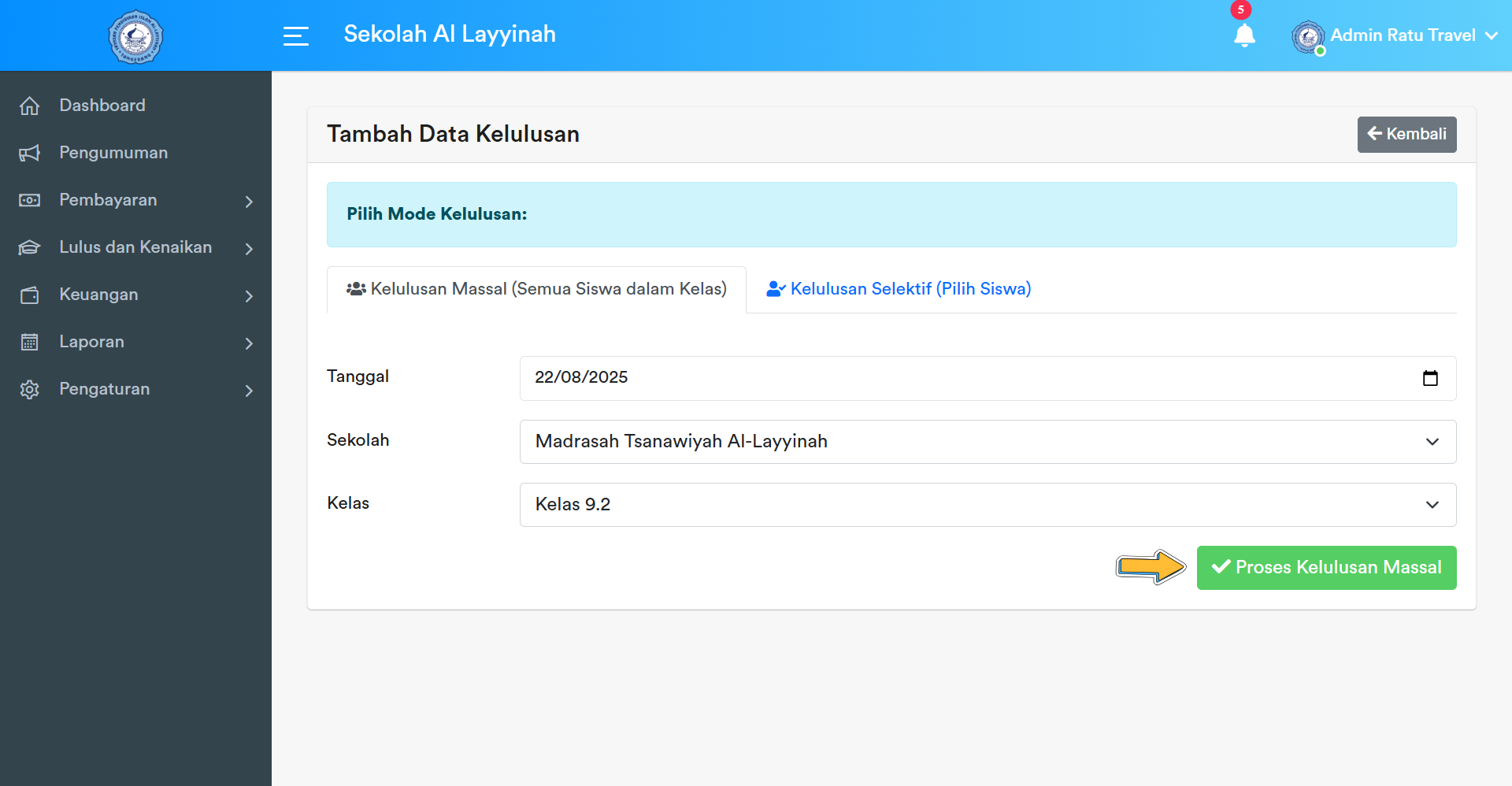The width and height of the screenshot is (1512, 786).
Task: Select the Laporan calendar icon
Action: (x=30, y=342)
